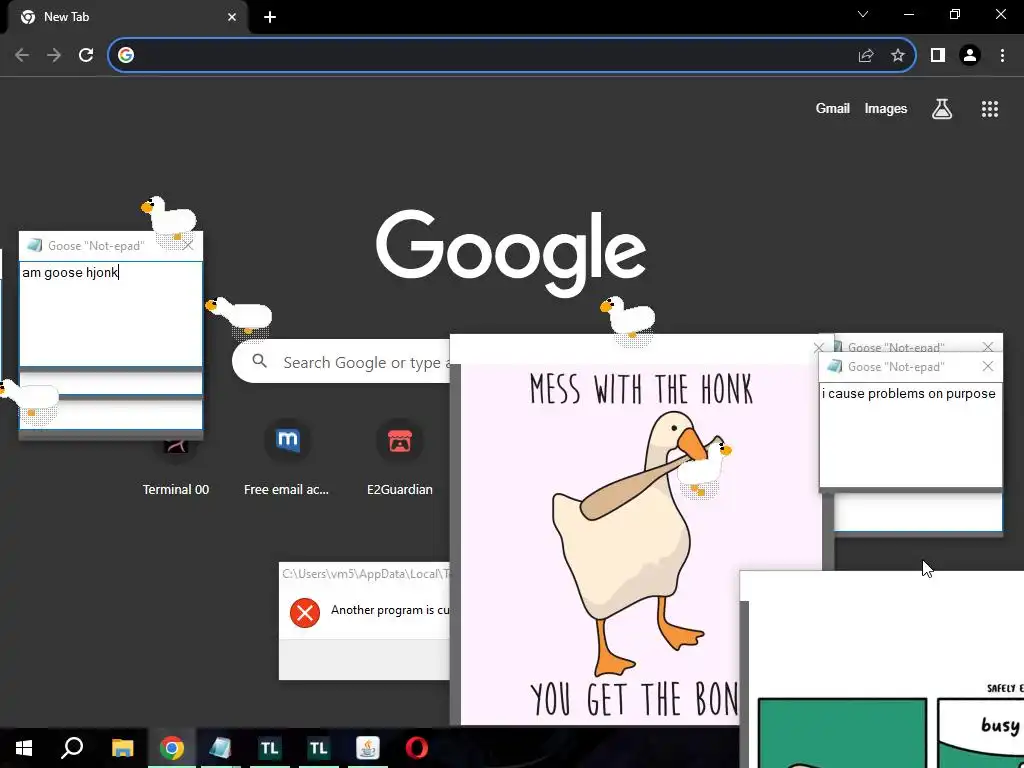
Task: Open the Java app taskbar icon
Action: click(x=368, y=748)
